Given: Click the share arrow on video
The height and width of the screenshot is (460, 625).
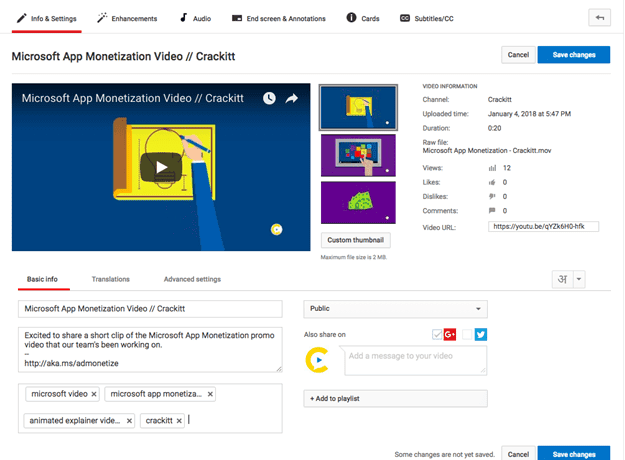Looking at the screenshot, I should click(292, 98).
